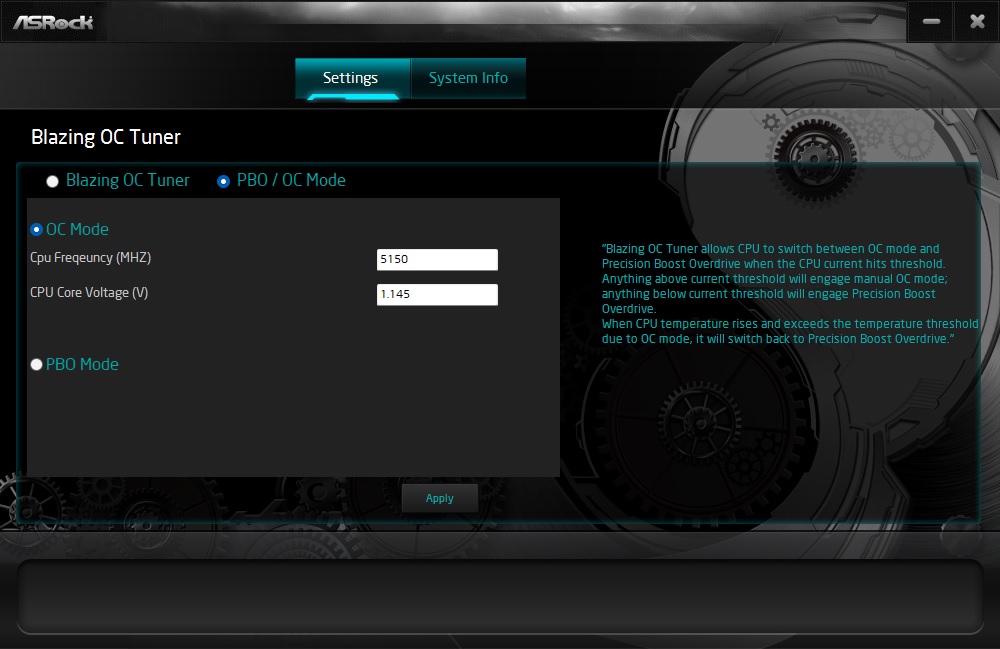The image size is (1000, 649).
Task: Click the ASRock logo
Action: tap(53, 22)
